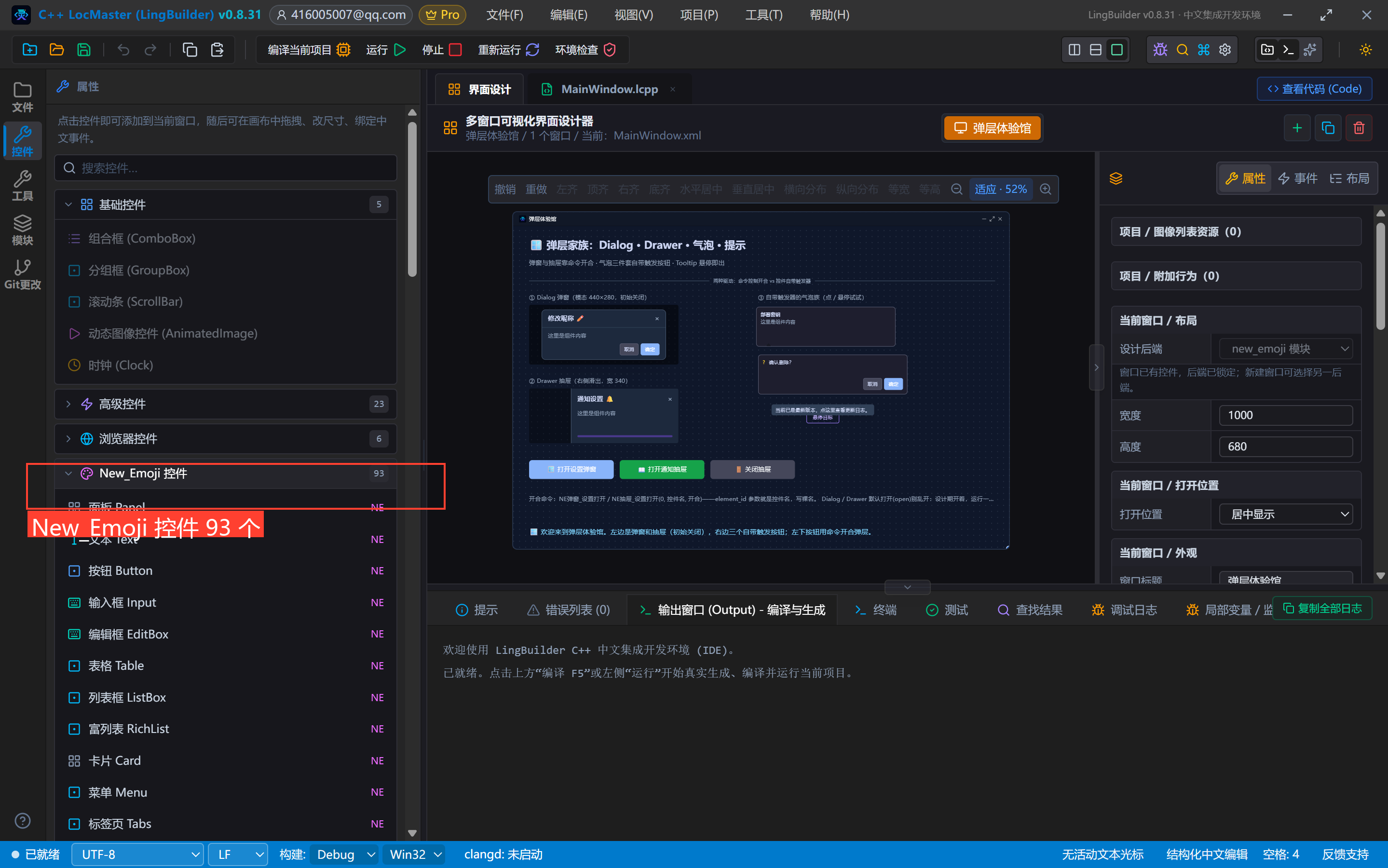This screenshot has width=1388, height=868.
Task: Collapse the 基础控件 category
Action: click(x=225, y=204)
